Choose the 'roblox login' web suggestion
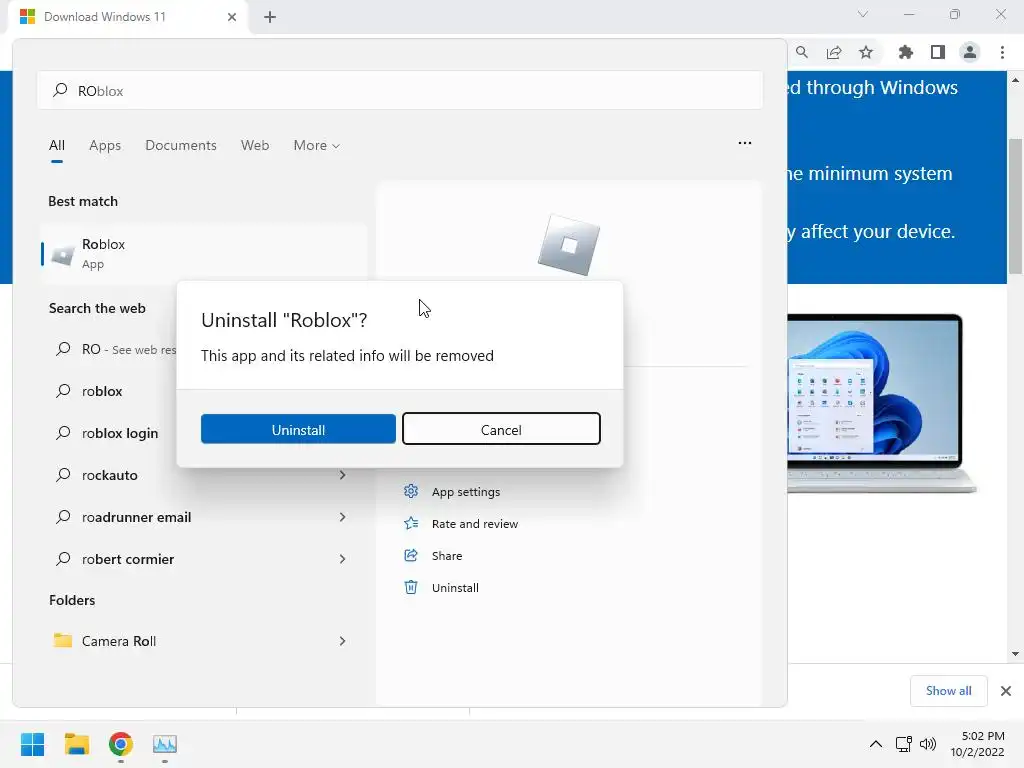 point(120,433)
